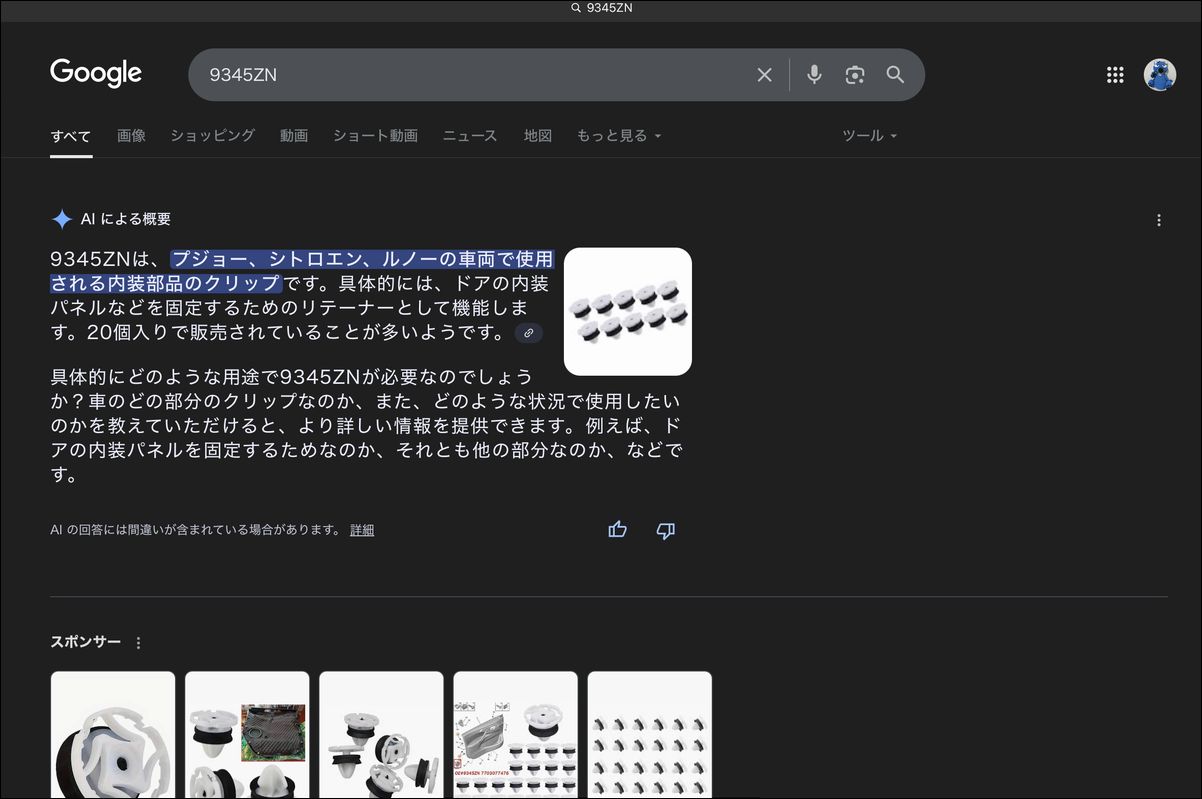
Task: Open Google Lens image search icon
Action: (x=855, y=75)
